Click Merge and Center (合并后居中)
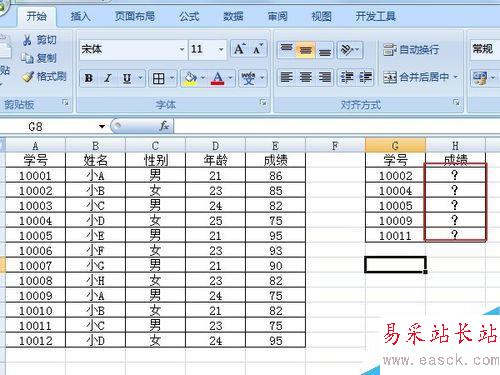Screen dimensions: 500x375 (416, 78)
